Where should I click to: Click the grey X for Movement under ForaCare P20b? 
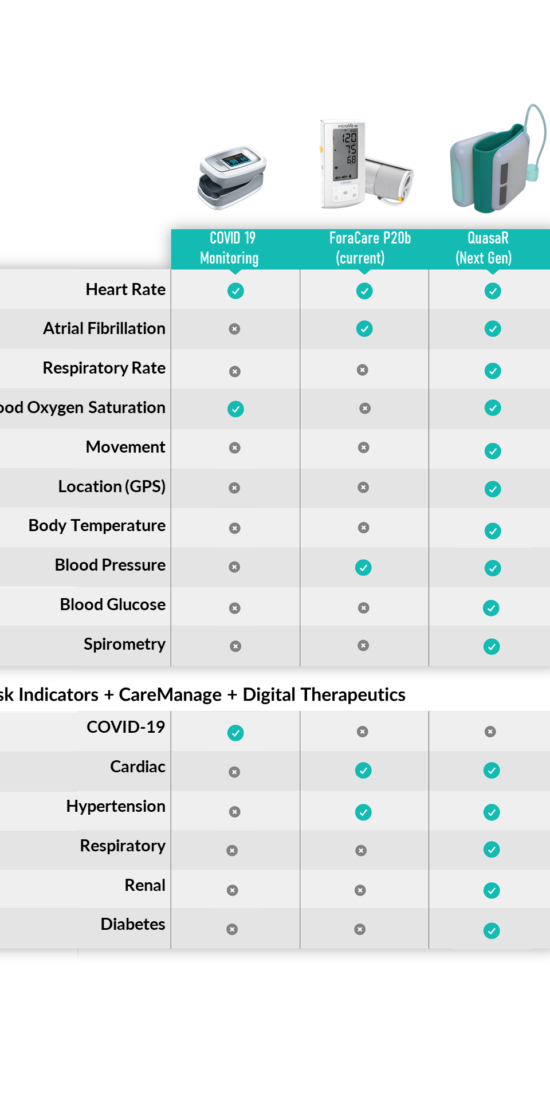(363, 447)
